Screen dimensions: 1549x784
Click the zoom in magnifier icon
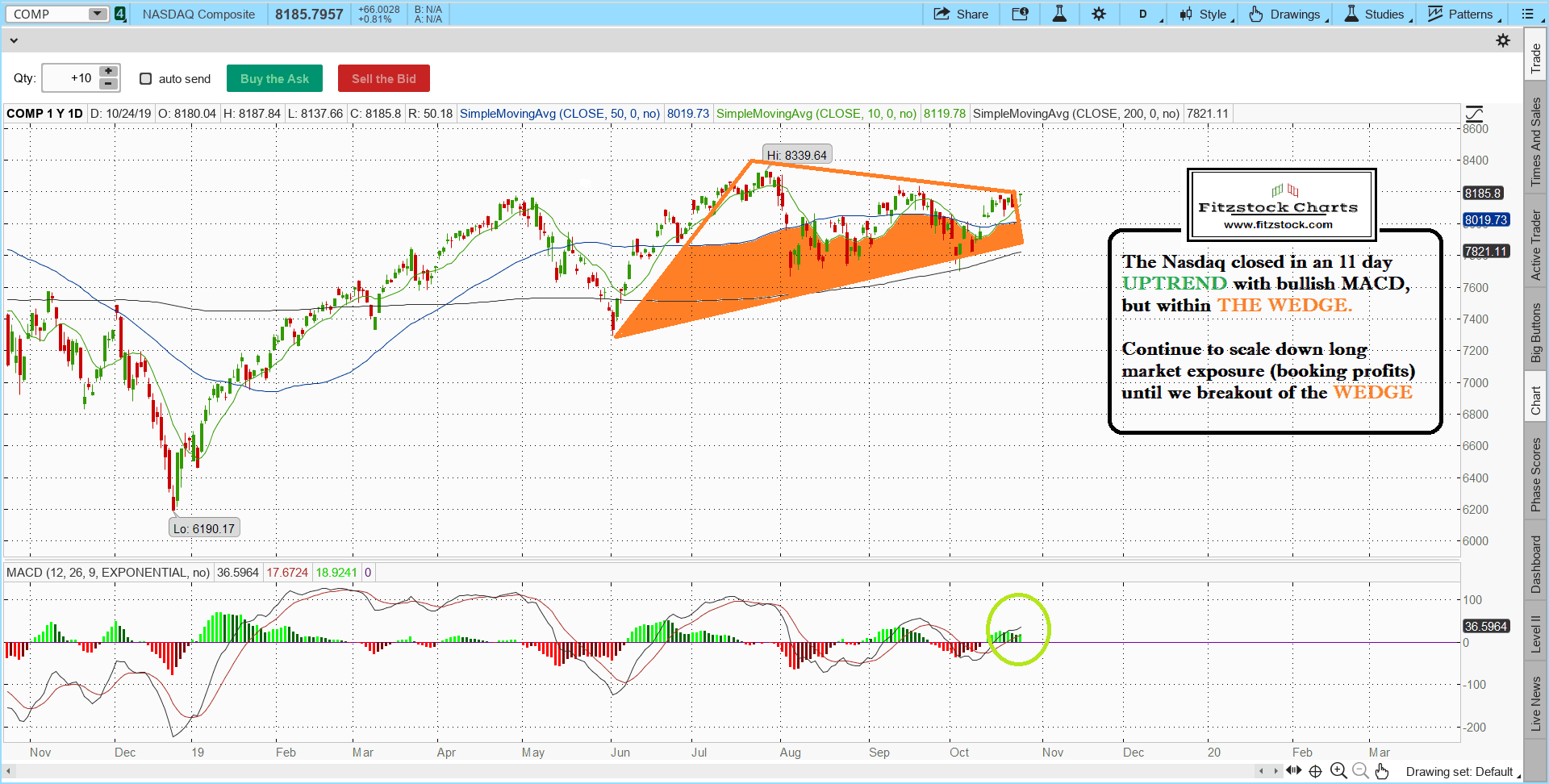click(1338, 771)
